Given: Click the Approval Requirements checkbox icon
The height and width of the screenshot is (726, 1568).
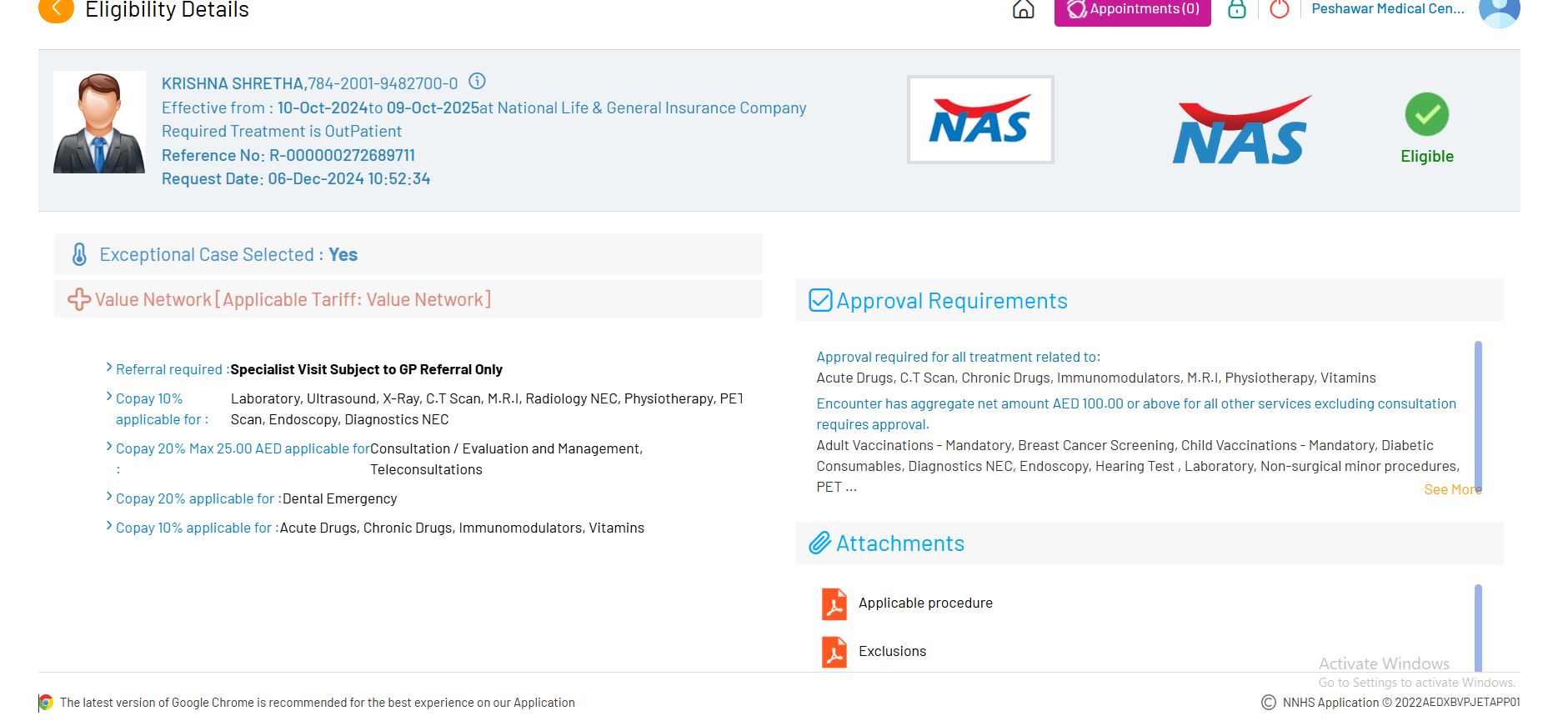Looking at the screenshot, I should [x=820, y=300].
